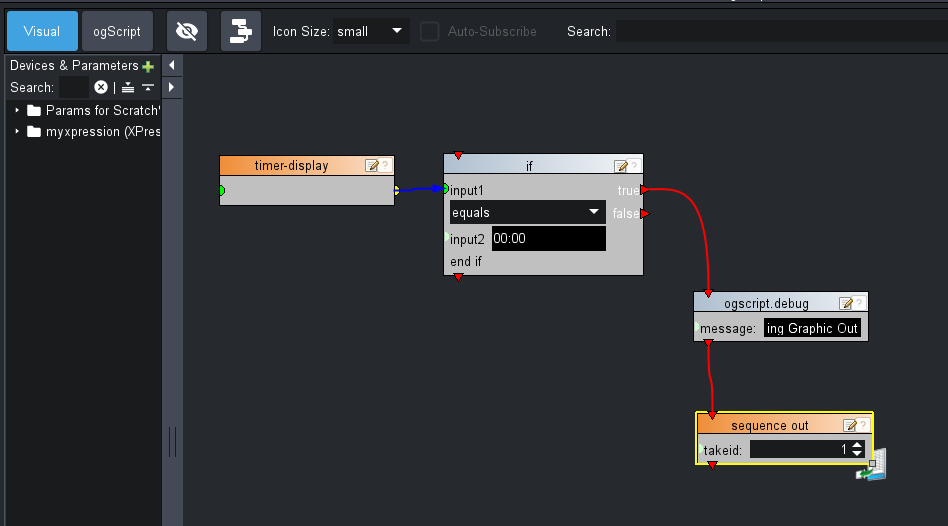This screenshot has width=948, height=526.
Task: Expand the side panel with the right arrow
Action: (x=172, y=88)
